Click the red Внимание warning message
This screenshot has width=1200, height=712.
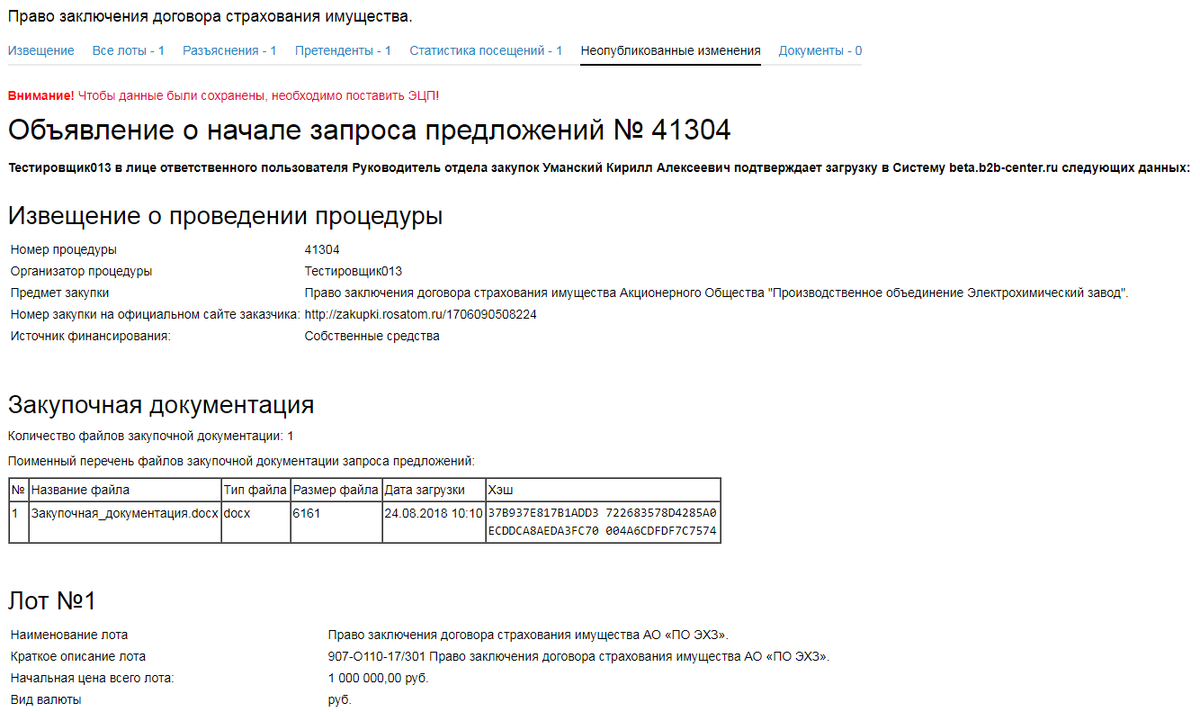coord(223,95)
